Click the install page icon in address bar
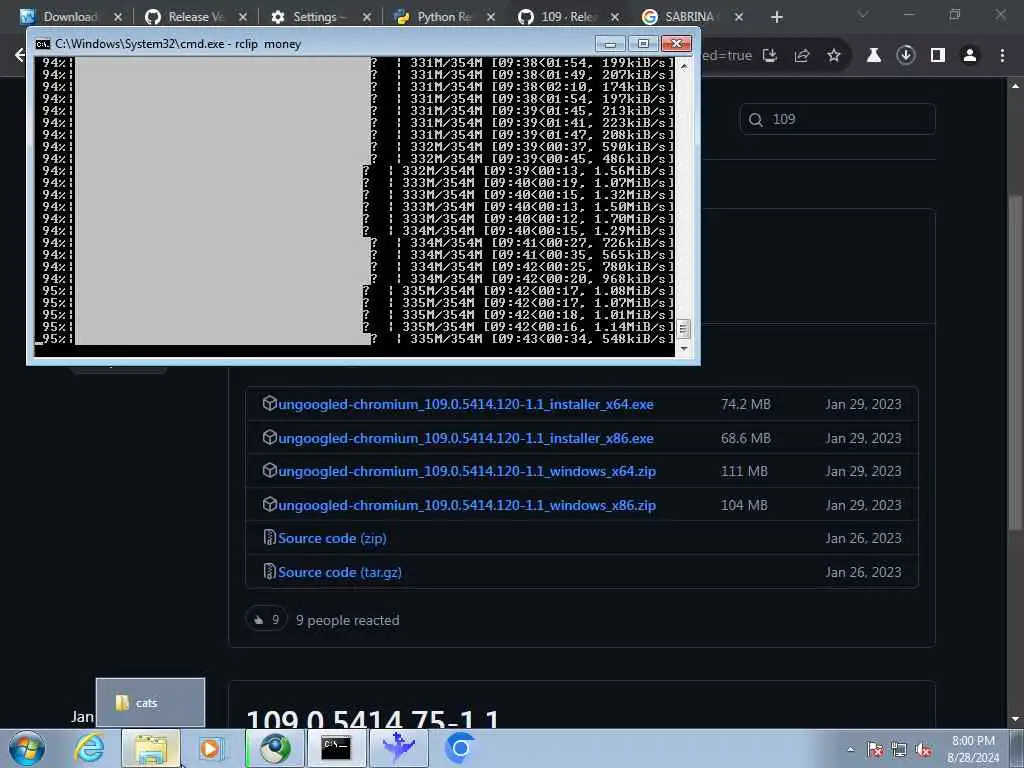This screenshot has width=1024, height=768. [x=770, y=56]
